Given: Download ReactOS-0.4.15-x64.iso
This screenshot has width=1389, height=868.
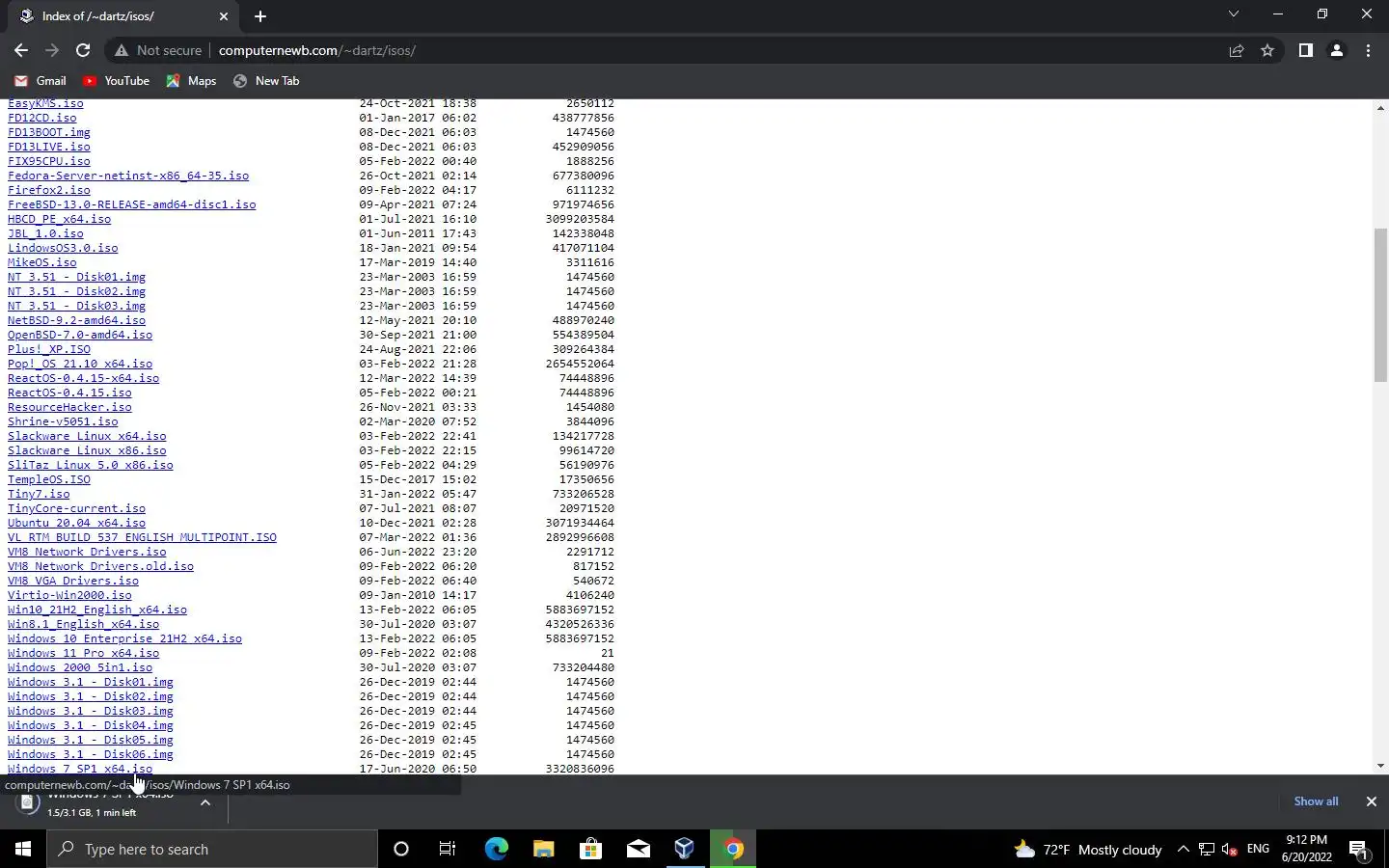Looking at the screenshot, I should click(x=84, y=378).
